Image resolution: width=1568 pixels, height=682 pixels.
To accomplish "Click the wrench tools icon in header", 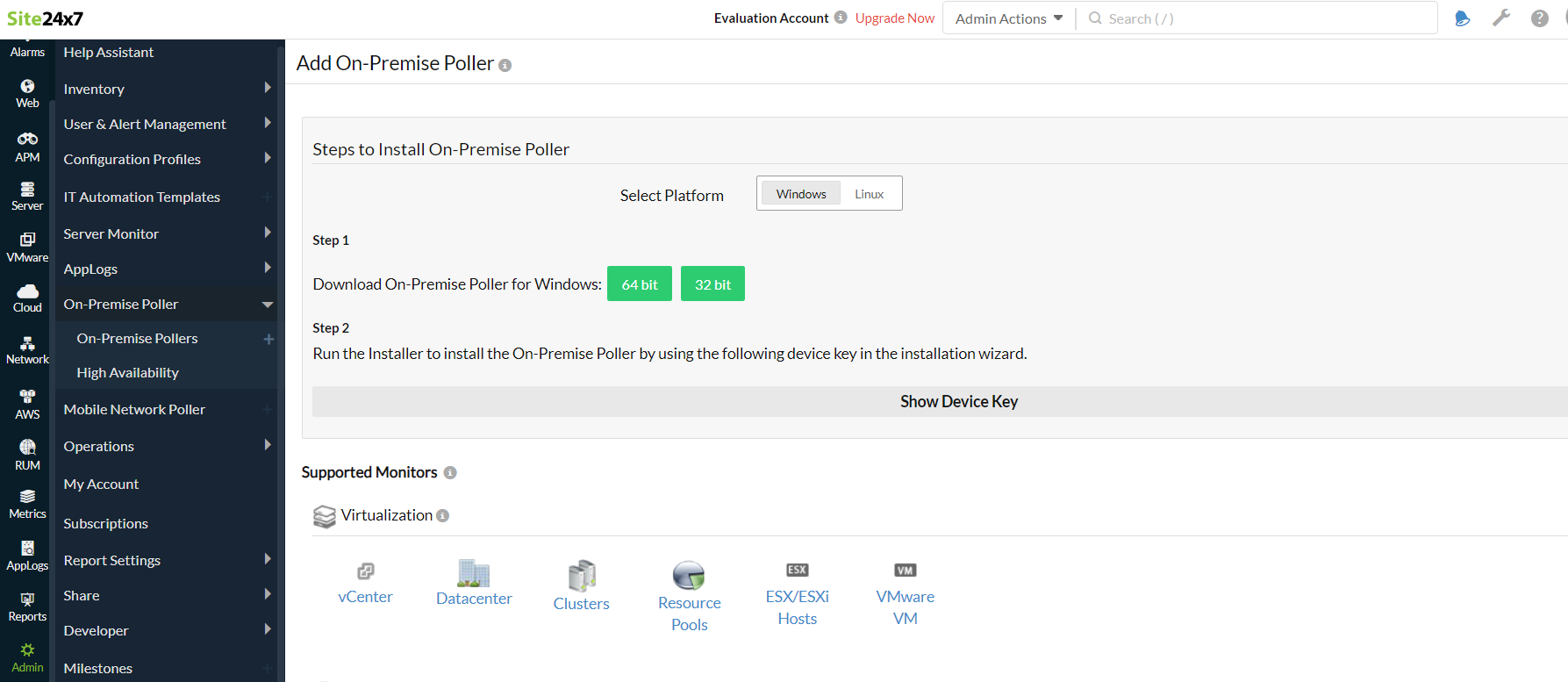I will (1501, 18).
